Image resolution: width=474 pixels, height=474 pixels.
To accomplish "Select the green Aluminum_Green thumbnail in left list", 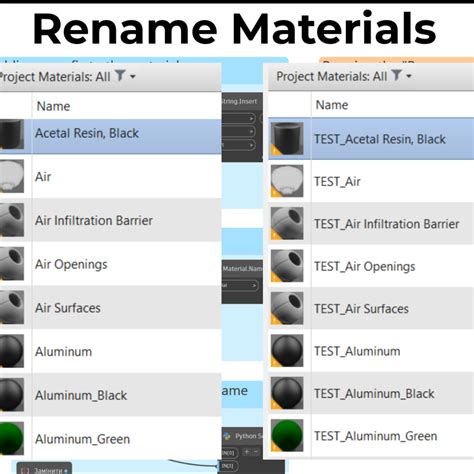I will click(12, 438).
